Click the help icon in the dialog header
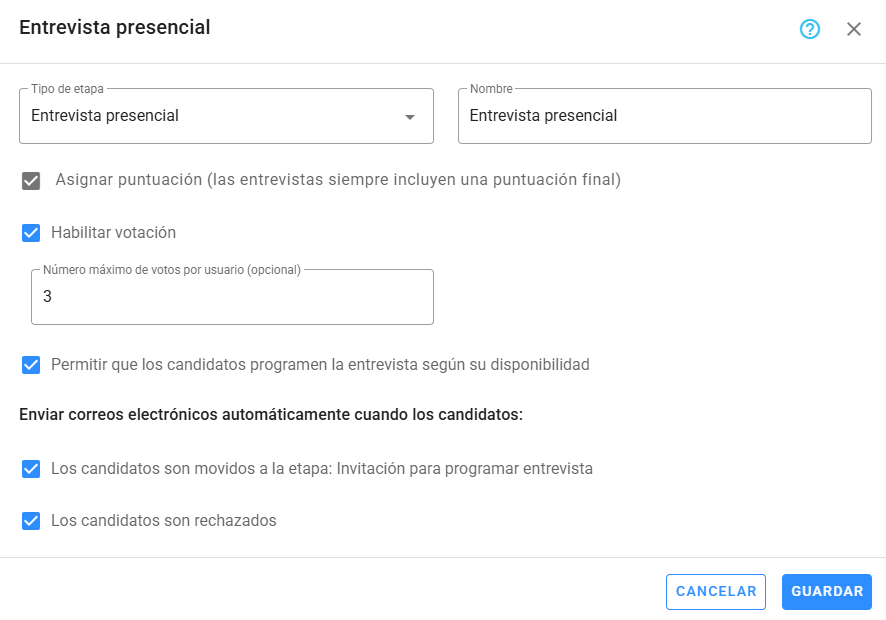The height and width of the screenshot is (620, 886). 809,28
